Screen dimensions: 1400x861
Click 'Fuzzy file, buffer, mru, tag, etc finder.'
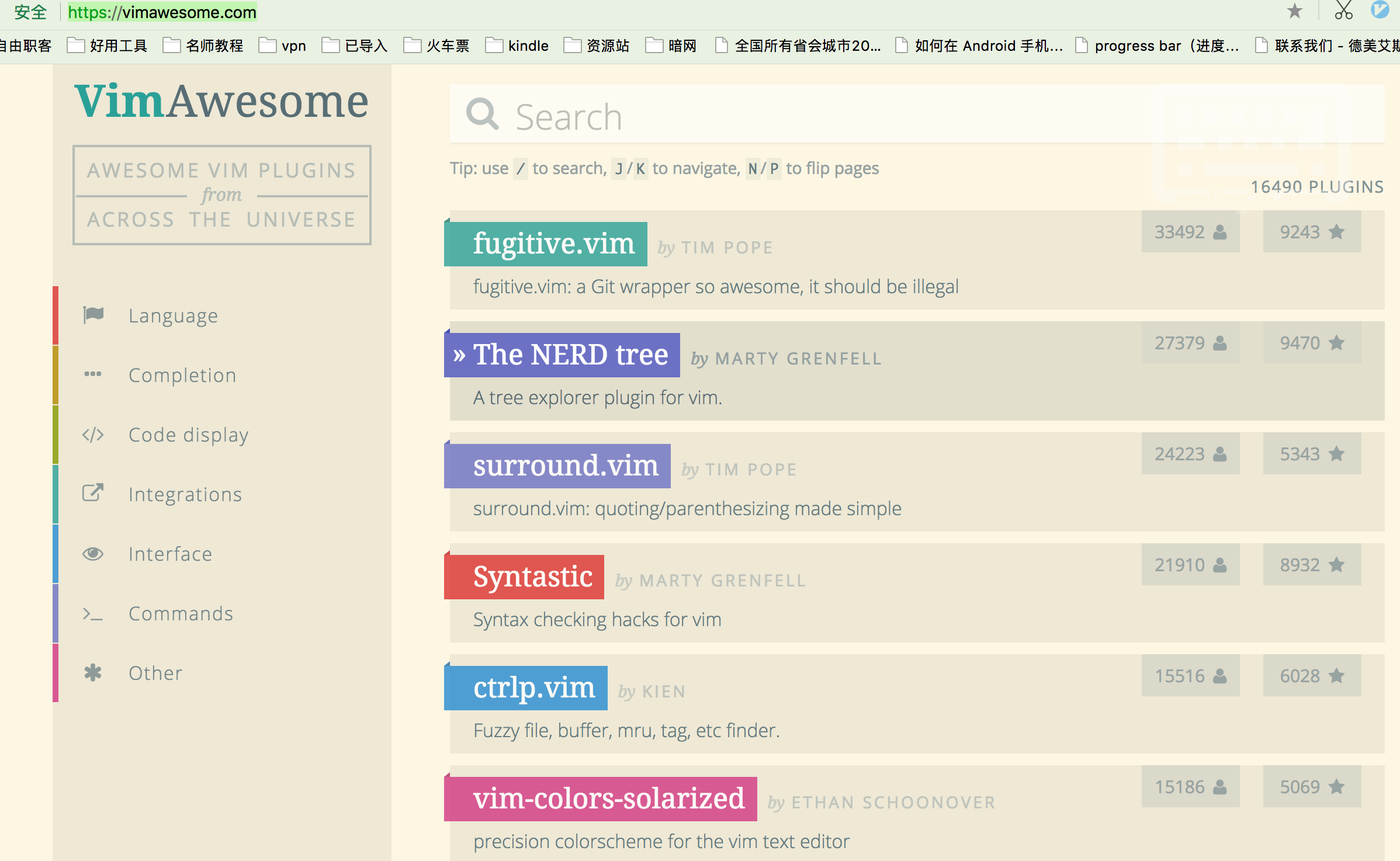coord(626,731)
